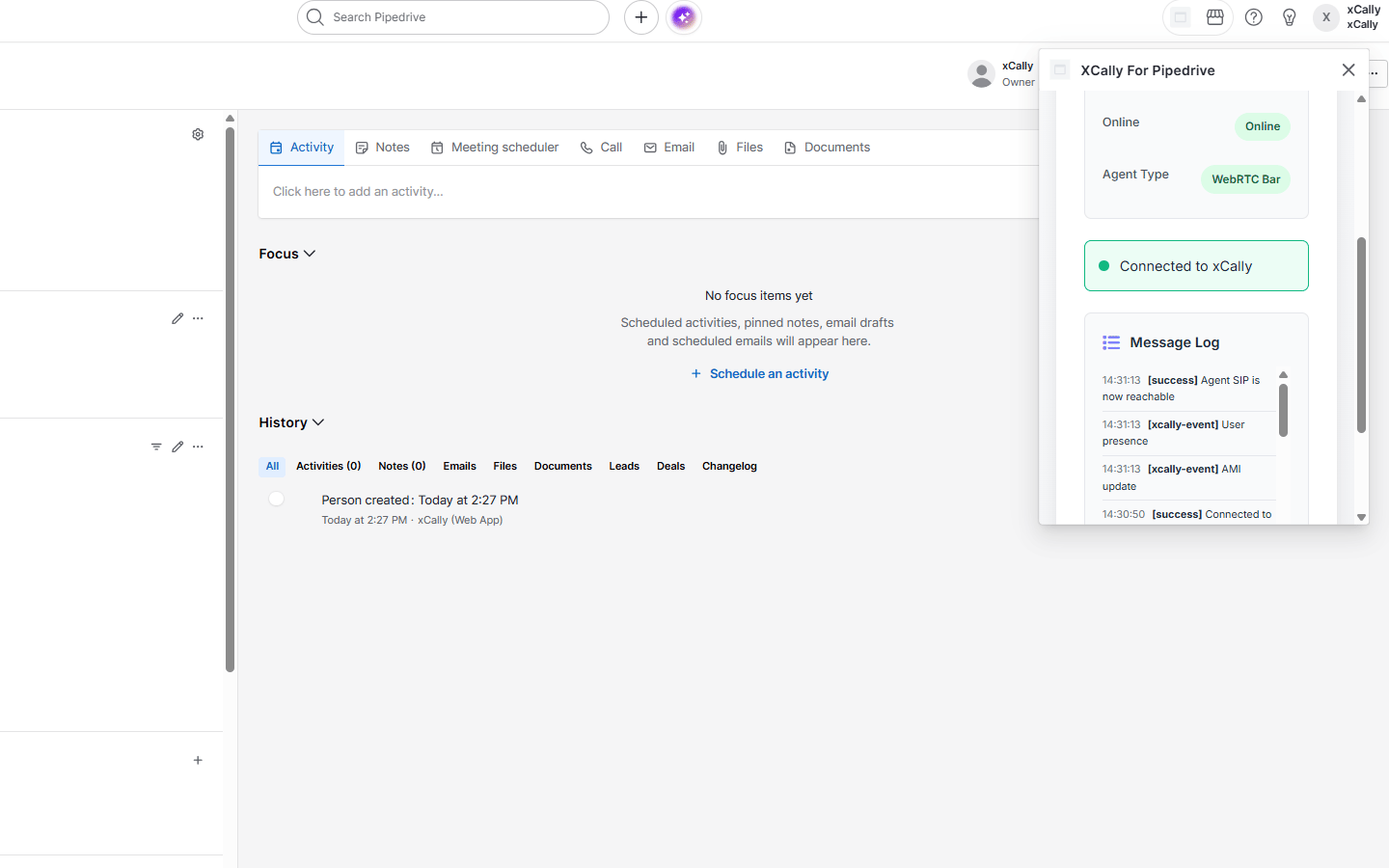Collapse the History section chevron
Image resolution: width=1389 pixels, height=868 pixels.
tap(318, 422)
